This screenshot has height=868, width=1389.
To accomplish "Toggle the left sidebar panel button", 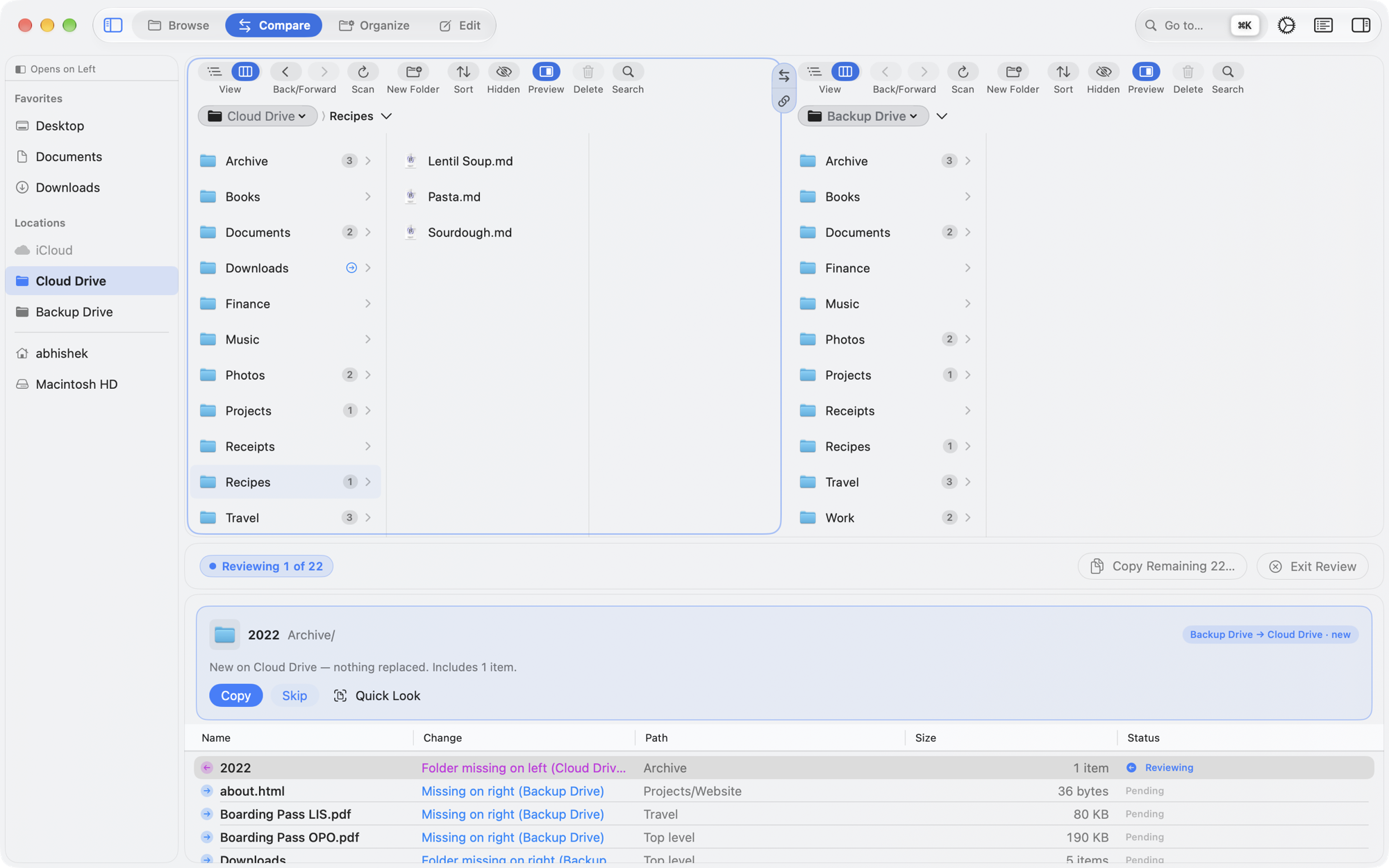I will 113,26.
